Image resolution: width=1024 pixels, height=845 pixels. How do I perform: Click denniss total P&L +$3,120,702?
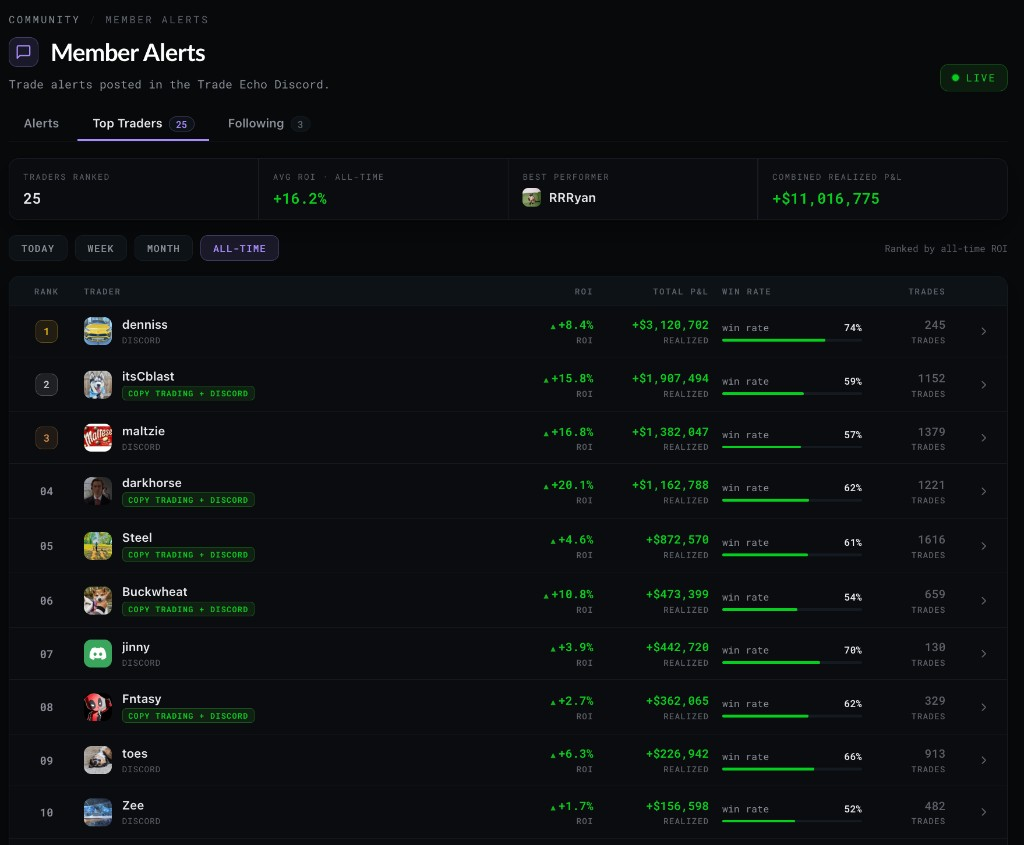click(x=670, y=325)
